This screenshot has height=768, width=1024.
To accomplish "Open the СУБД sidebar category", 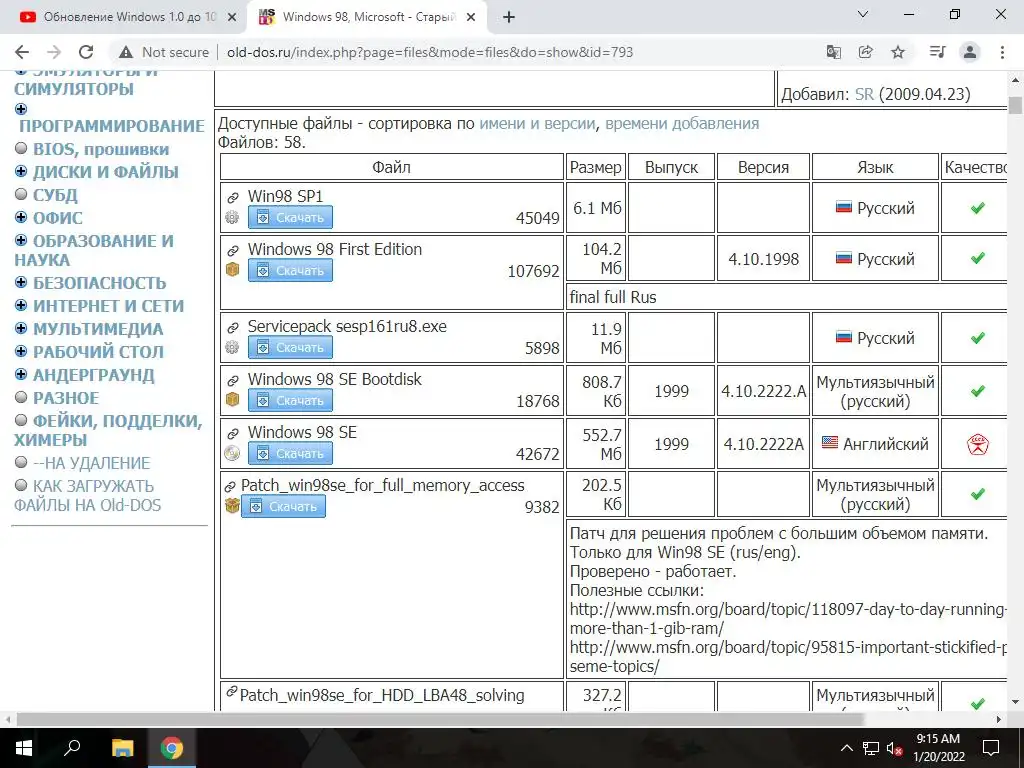I will [56, 195].
